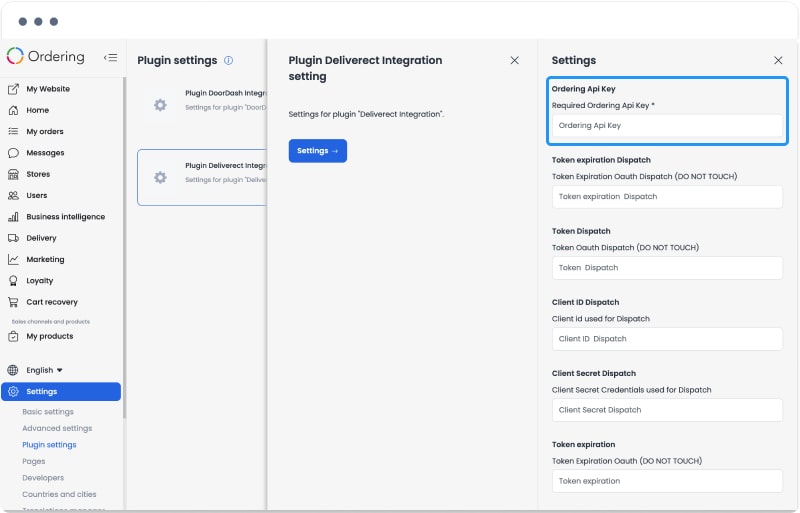Select Plugin DoorDash Integration card

[202, 105]
